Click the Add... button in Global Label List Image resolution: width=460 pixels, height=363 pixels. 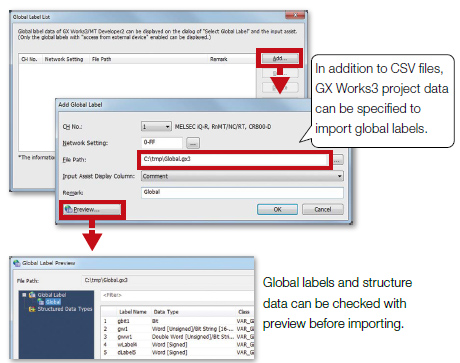pyautogui.click(x=279, y=58)
